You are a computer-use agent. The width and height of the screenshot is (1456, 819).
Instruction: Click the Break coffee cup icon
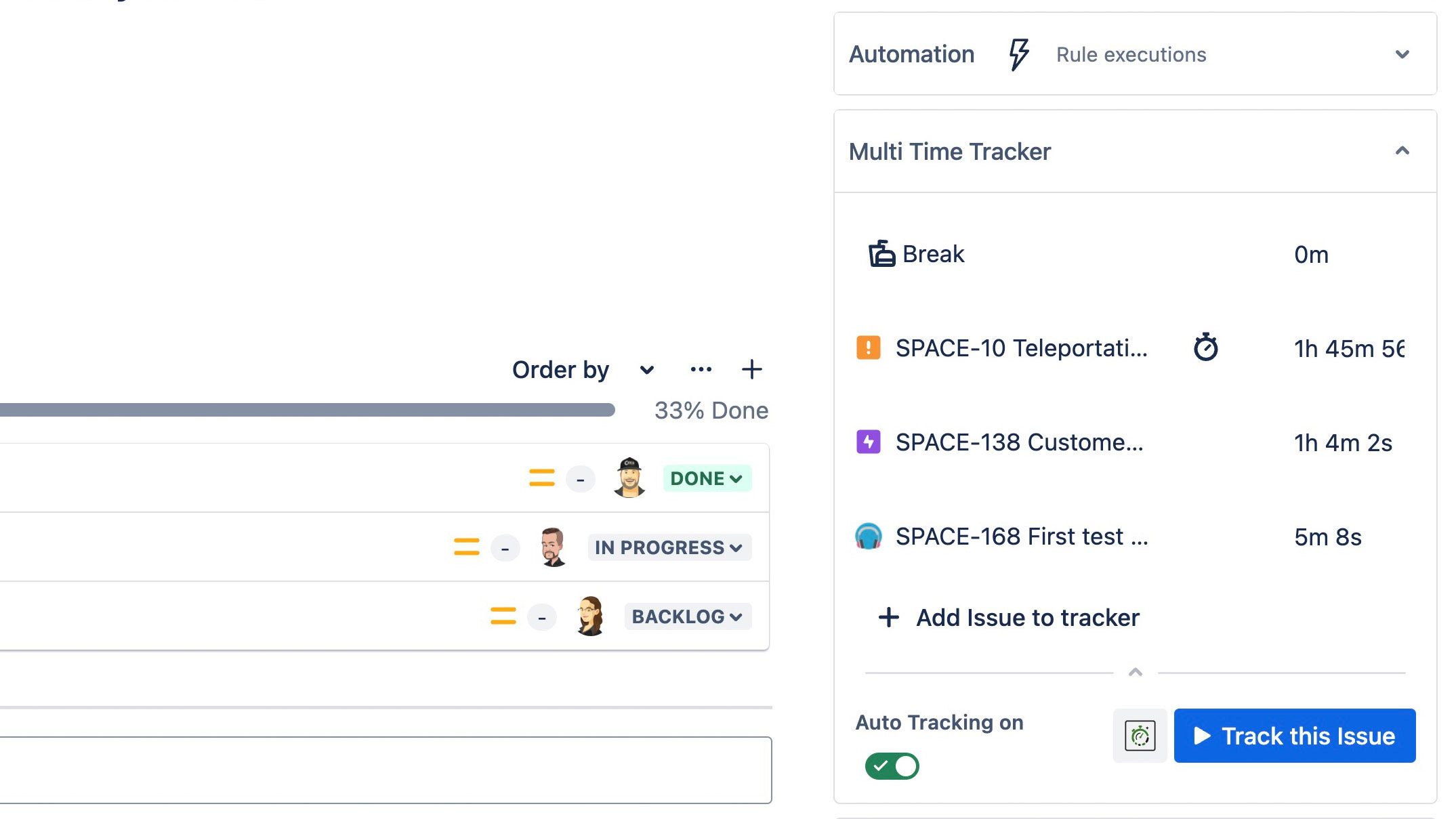point(881,254)
